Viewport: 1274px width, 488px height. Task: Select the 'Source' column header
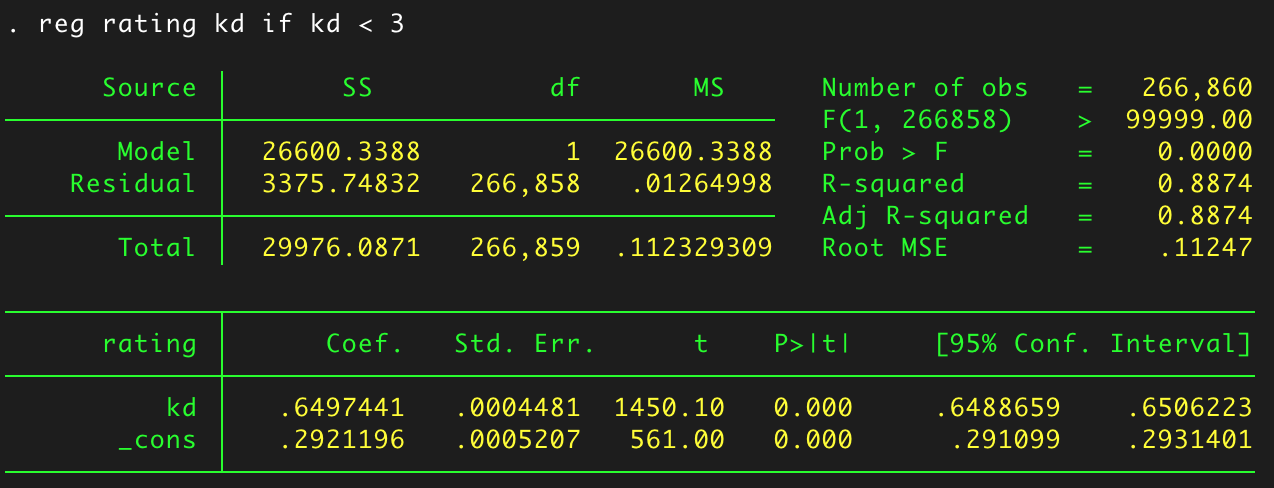[x=149, y=88]
